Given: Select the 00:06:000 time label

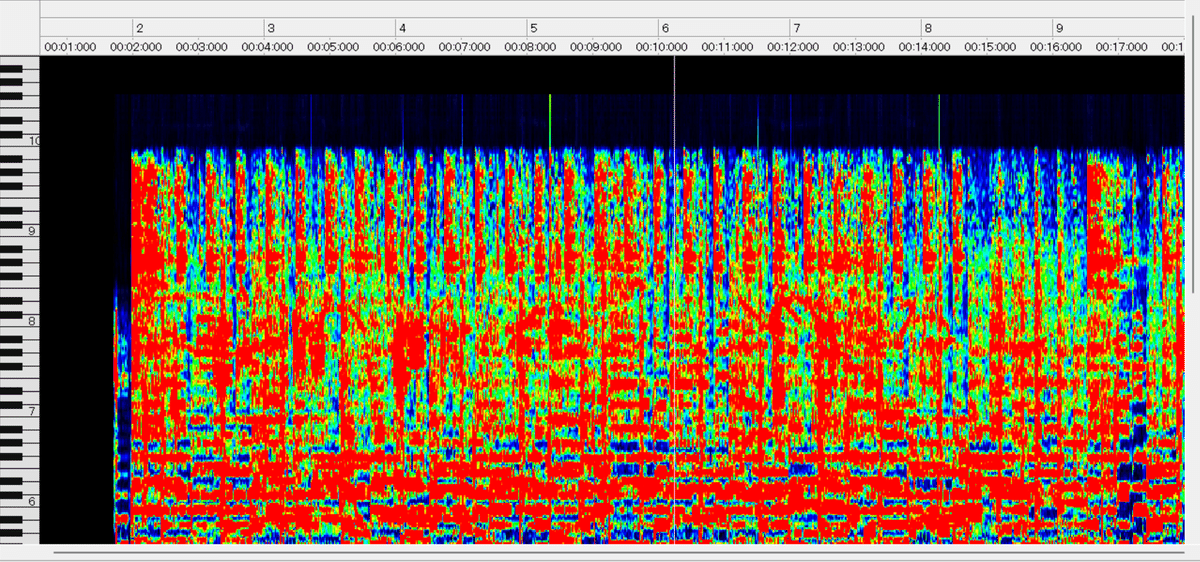Looking at the screenshot, I should 399,46.
